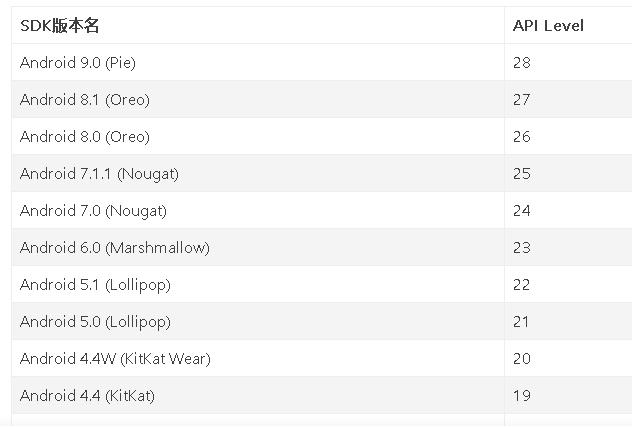Image resolution: width=632 pixels, height=427 pixels.
Task: Select the Android 9.0 (Pie) cell
Action: click(x=78, y=63)
